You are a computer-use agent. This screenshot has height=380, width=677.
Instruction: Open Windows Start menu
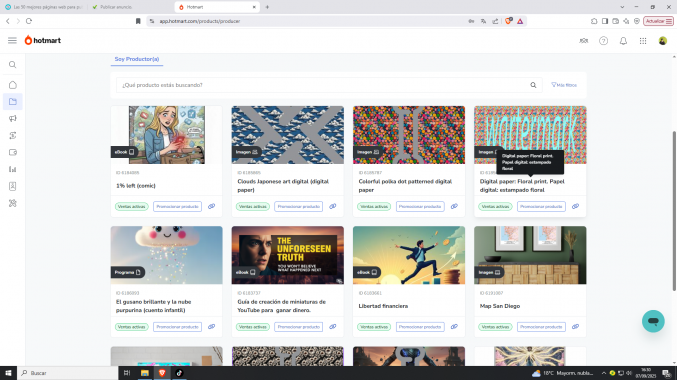pos(8,373)
